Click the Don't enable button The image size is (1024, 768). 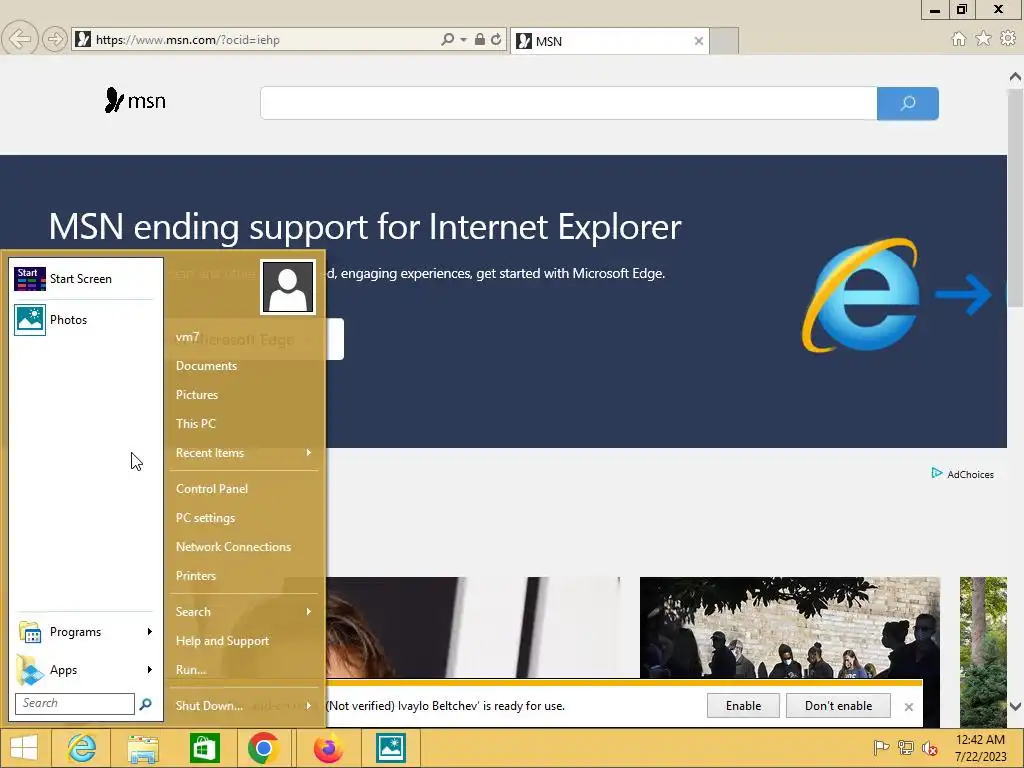pos(839,706)
